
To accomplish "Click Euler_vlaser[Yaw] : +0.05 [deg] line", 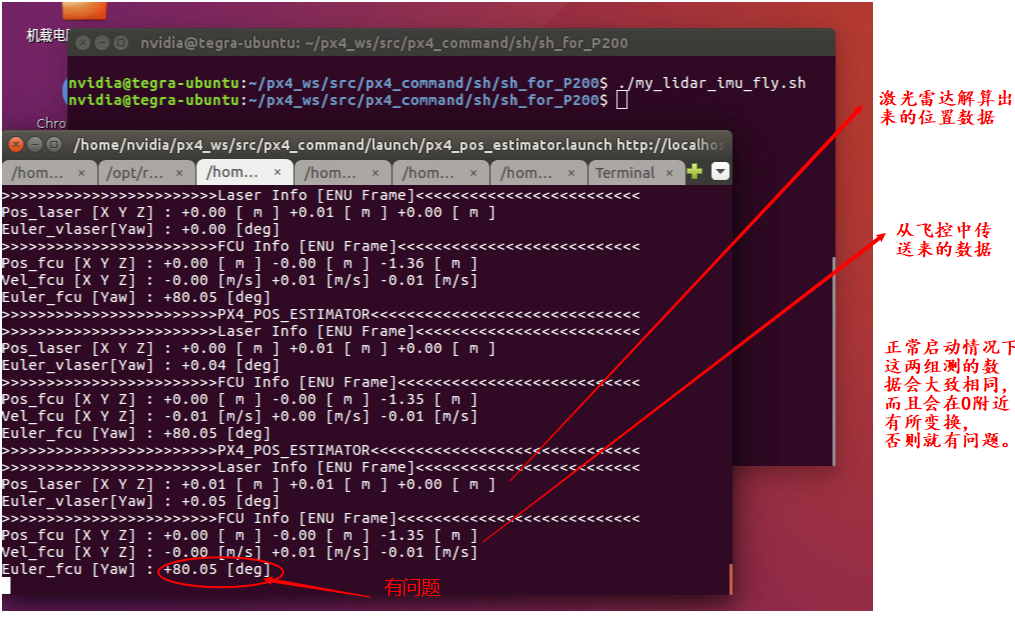I will pos(140,501).
